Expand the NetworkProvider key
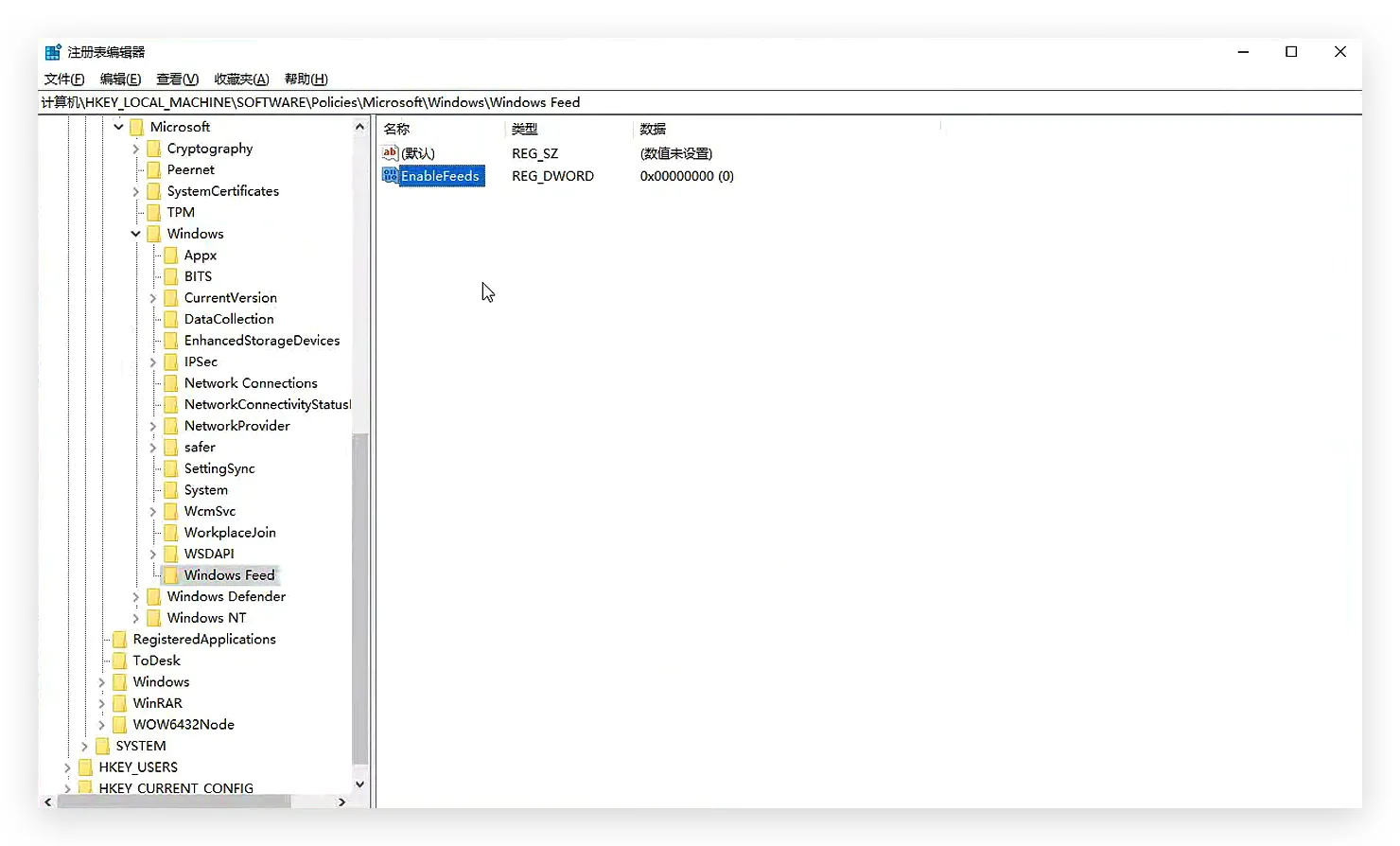 (x=152, y=426)
